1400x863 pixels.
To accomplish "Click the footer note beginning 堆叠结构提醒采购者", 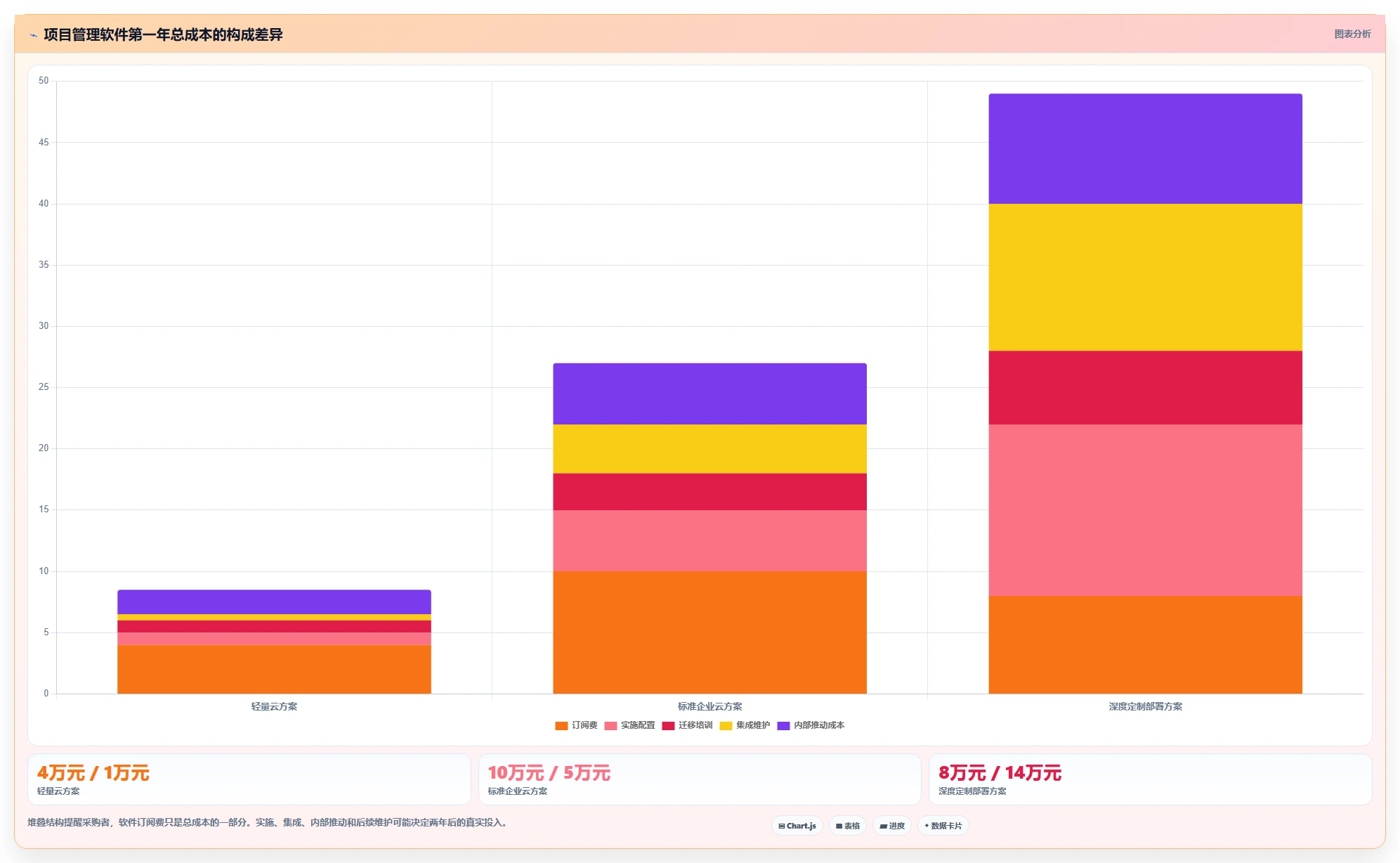I will pos(268,822).
